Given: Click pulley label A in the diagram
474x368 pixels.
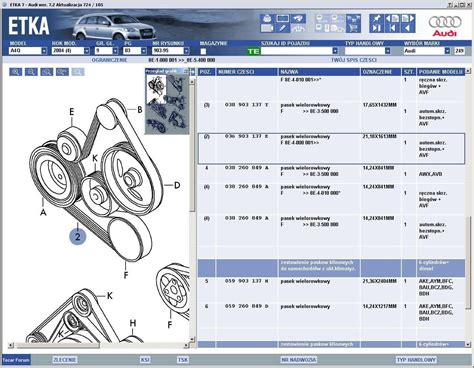Looking at the screenshot, I should click(43, 212).
